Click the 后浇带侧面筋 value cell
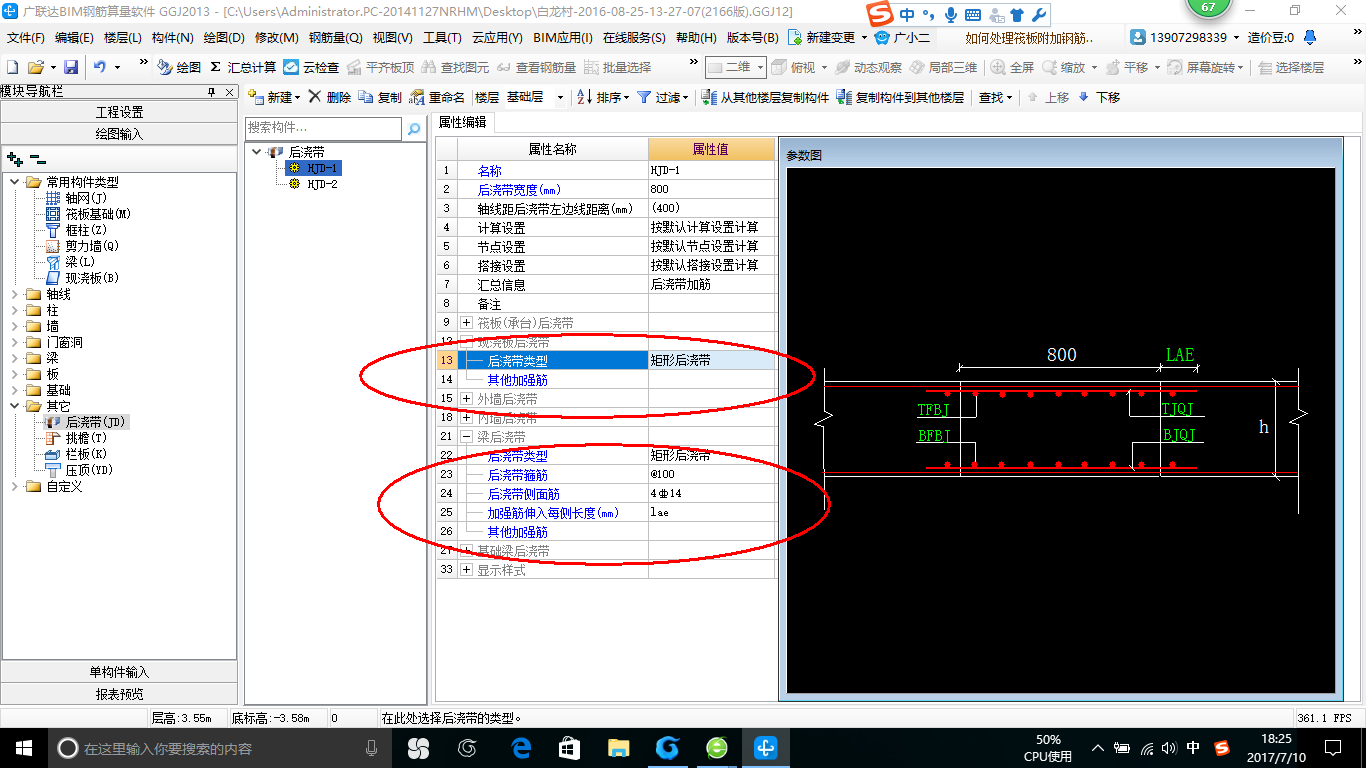This screenshot has height=768, width=1366. 711,493
